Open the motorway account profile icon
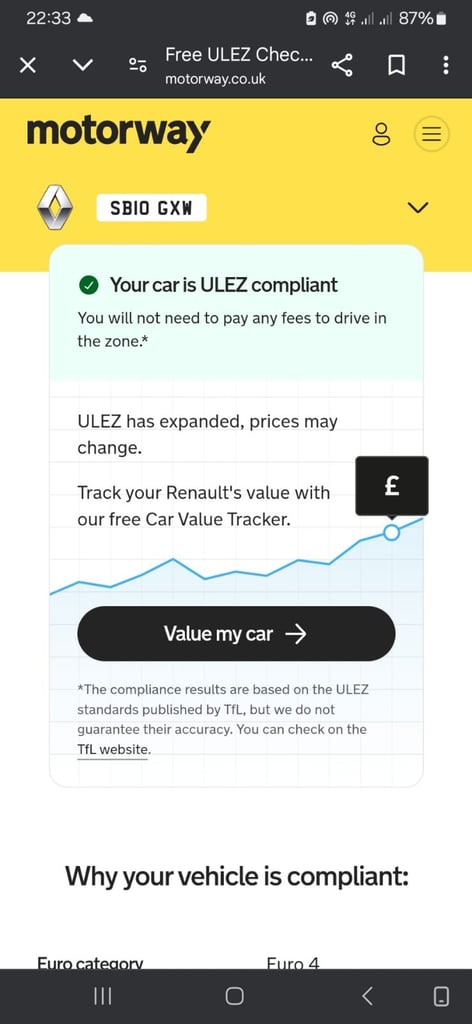Image resolution: width=472 pixels, height=1024 pixels. [x=381, y=134]
